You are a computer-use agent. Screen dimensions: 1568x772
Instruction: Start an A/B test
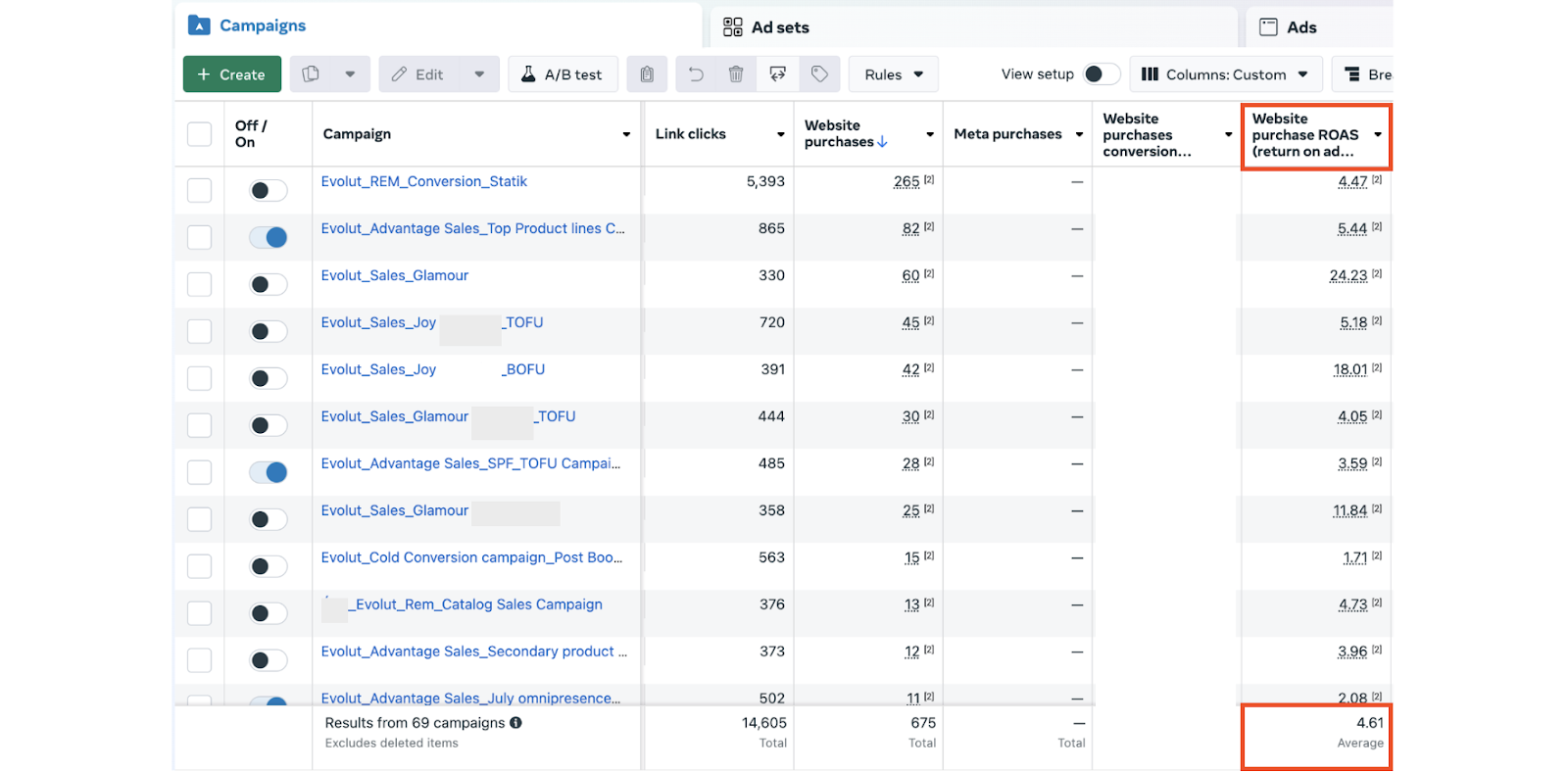click(563, 74)
